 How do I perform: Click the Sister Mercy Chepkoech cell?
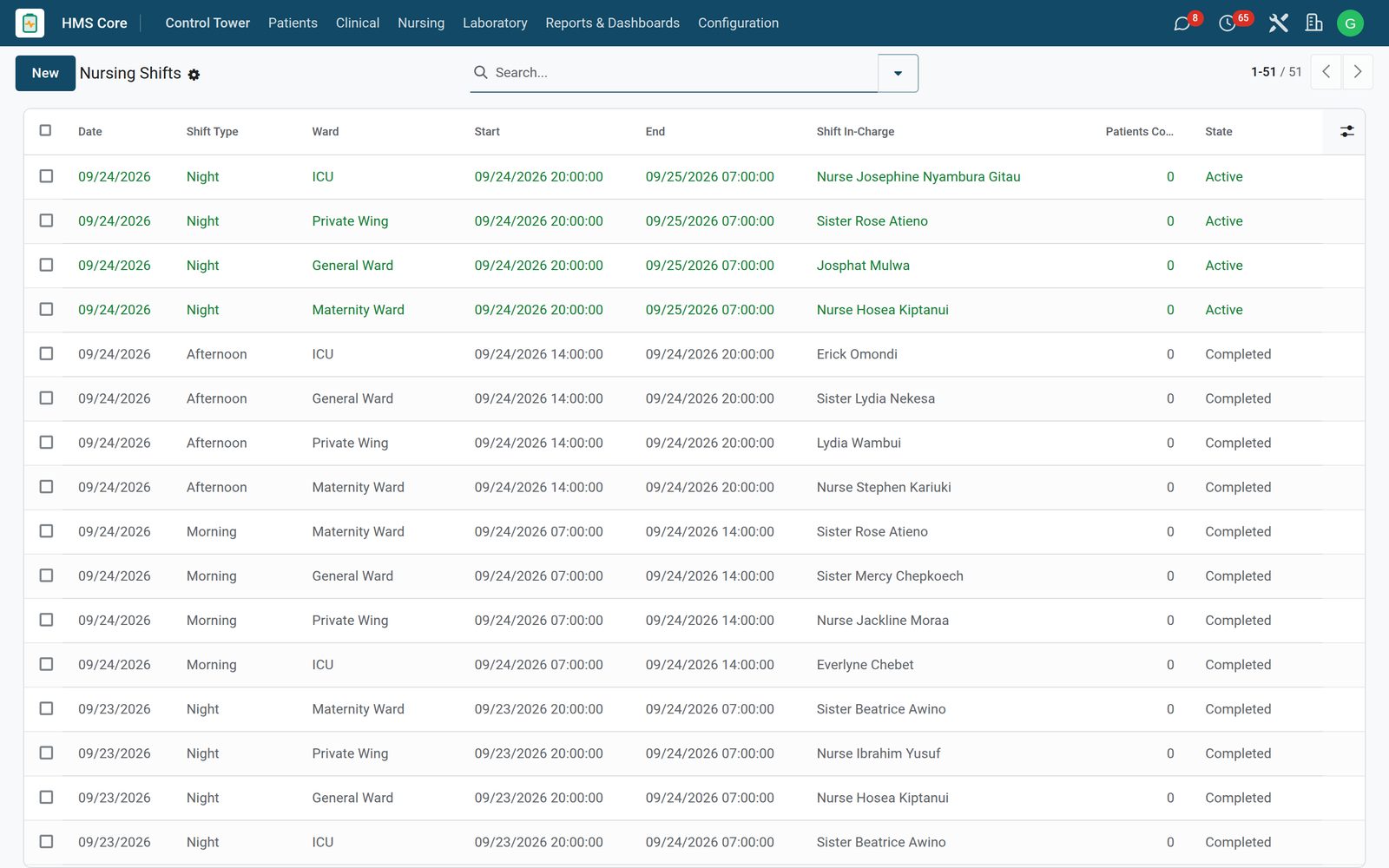pyautogui.click(x=890, y=576)
